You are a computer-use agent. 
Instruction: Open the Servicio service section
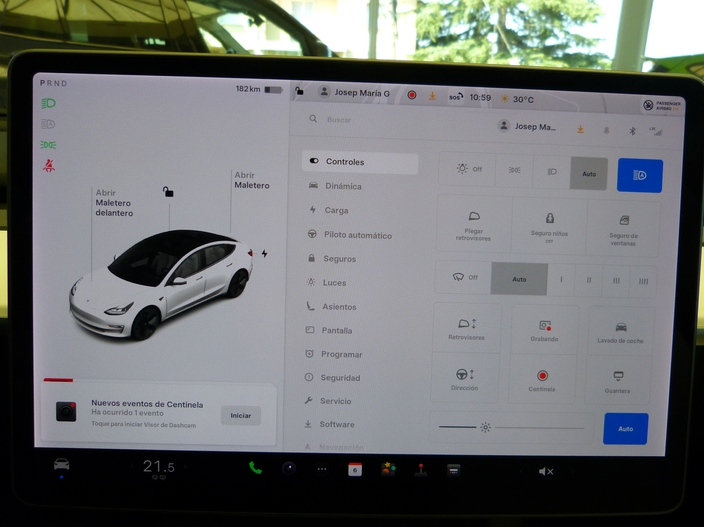click(328, 401)
